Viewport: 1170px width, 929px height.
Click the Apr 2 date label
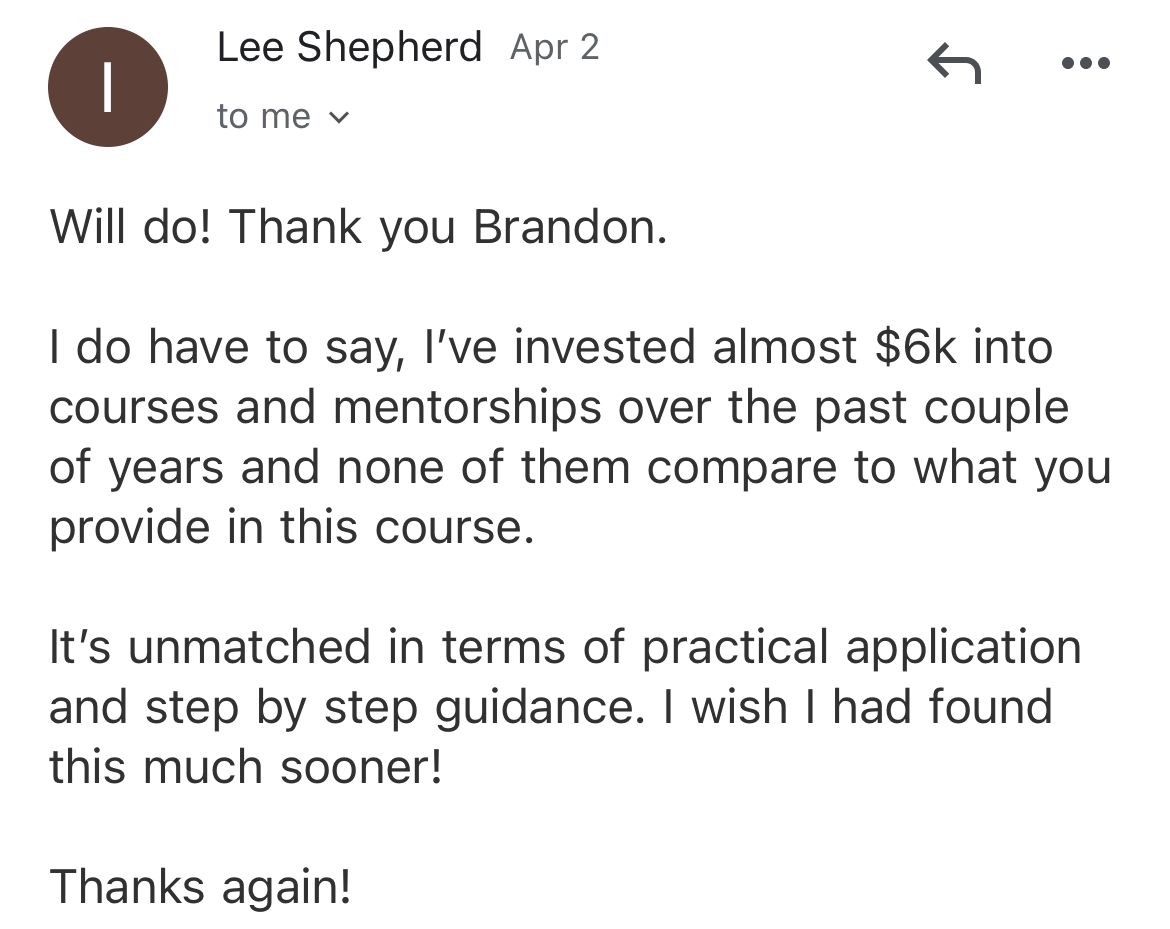coord(554,47)
